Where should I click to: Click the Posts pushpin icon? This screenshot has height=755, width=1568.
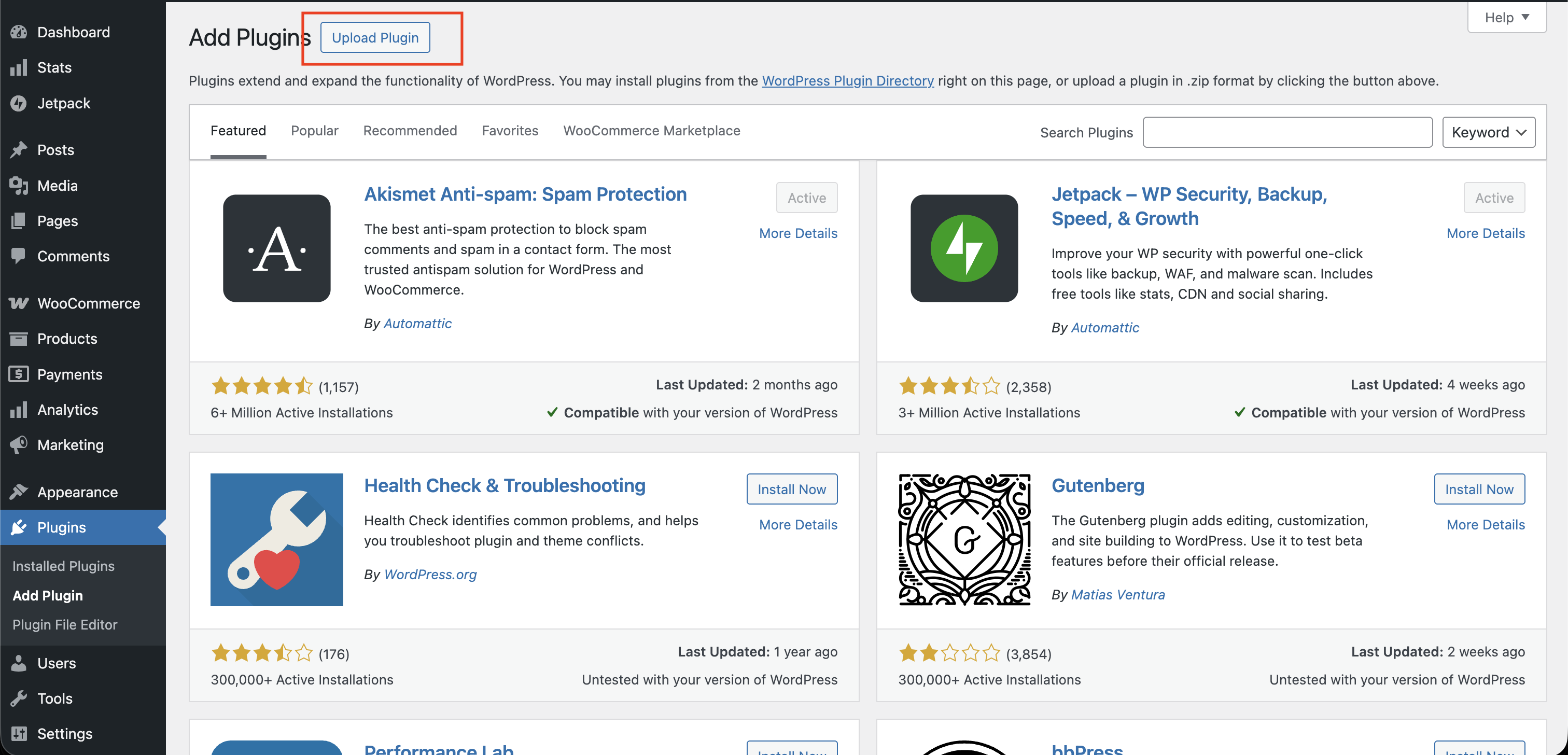(x=19, y=150)
